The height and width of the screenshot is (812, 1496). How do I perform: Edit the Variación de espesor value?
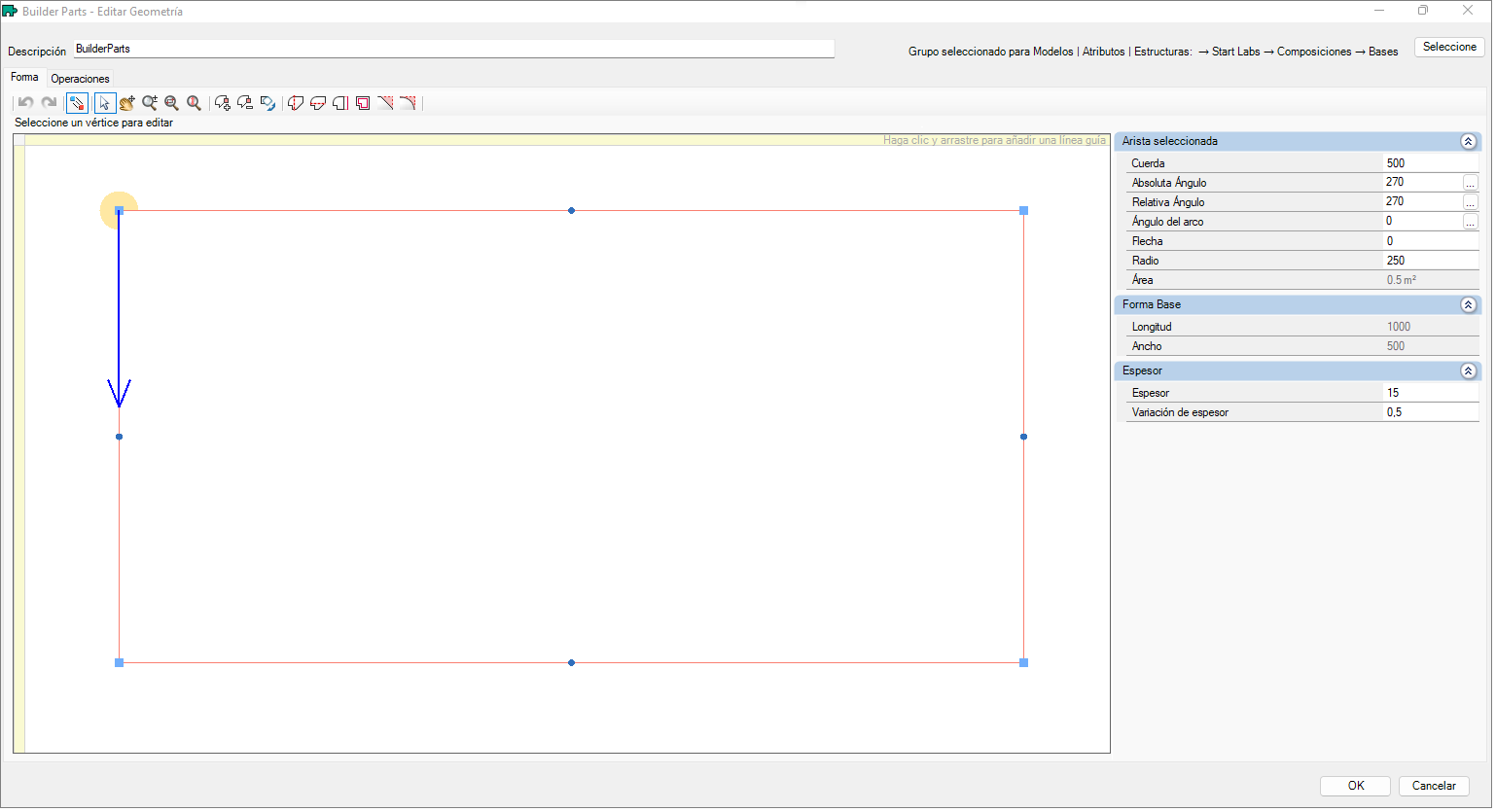pyautogui.click(x=1431, y=412)
